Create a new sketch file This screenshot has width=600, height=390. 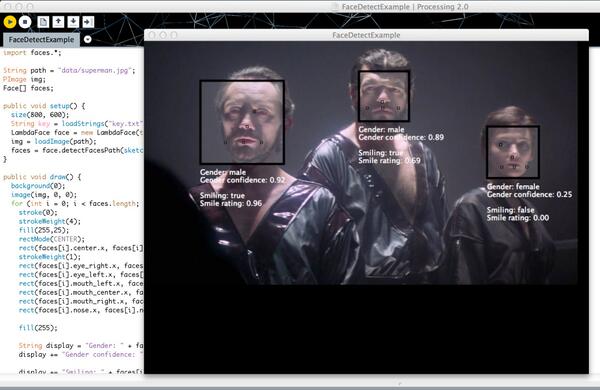[43, 22]
